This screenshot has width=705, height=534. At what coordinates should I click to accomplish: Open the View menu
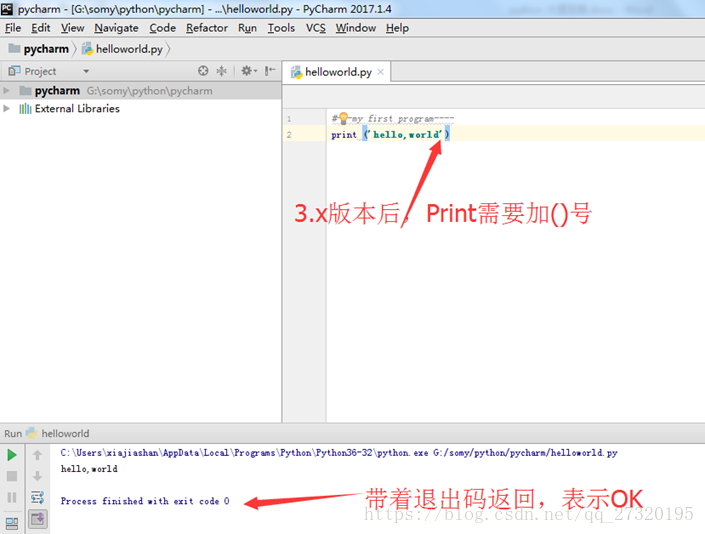point(72,28)
